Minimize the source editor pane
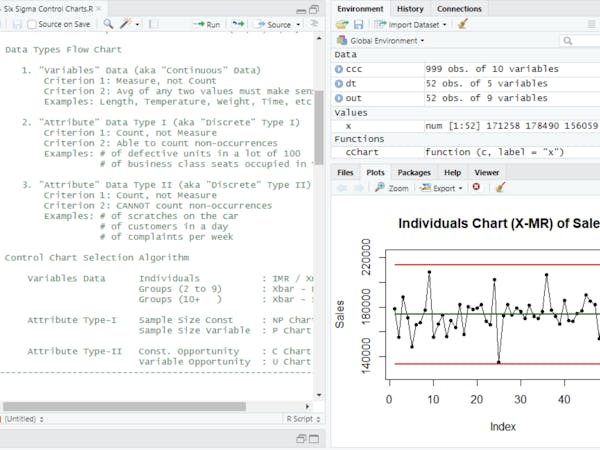Screen dimensions: 600x450 click(x=302, y=10)
